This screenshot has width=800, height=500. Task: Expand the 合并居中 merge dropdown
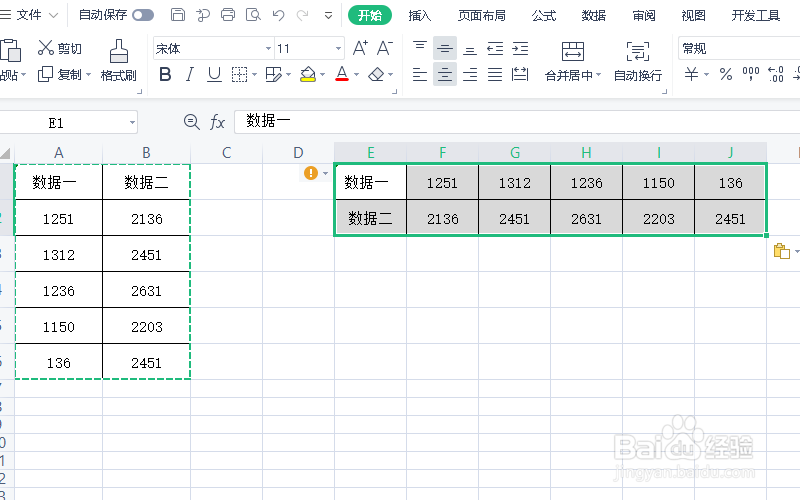(x=598, y=75)
